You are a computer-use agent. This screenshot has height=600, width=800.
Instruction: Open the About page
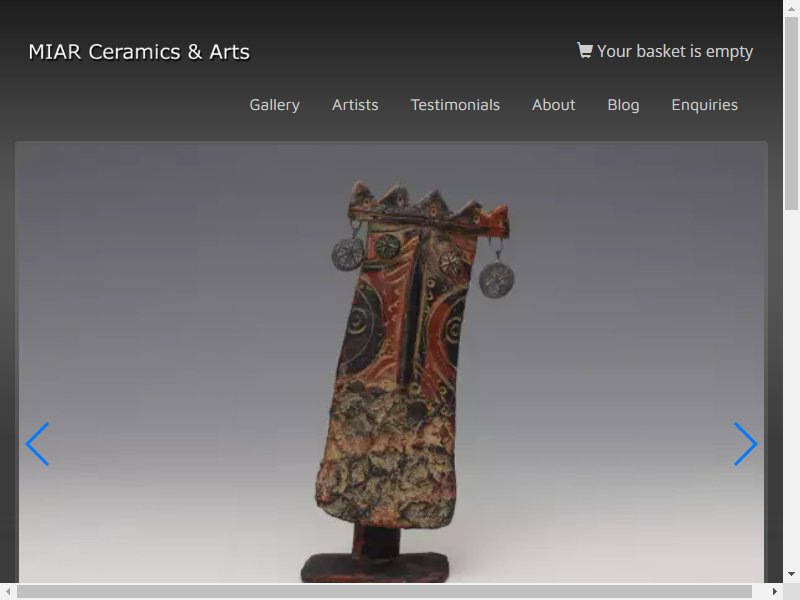coord(553,105)
